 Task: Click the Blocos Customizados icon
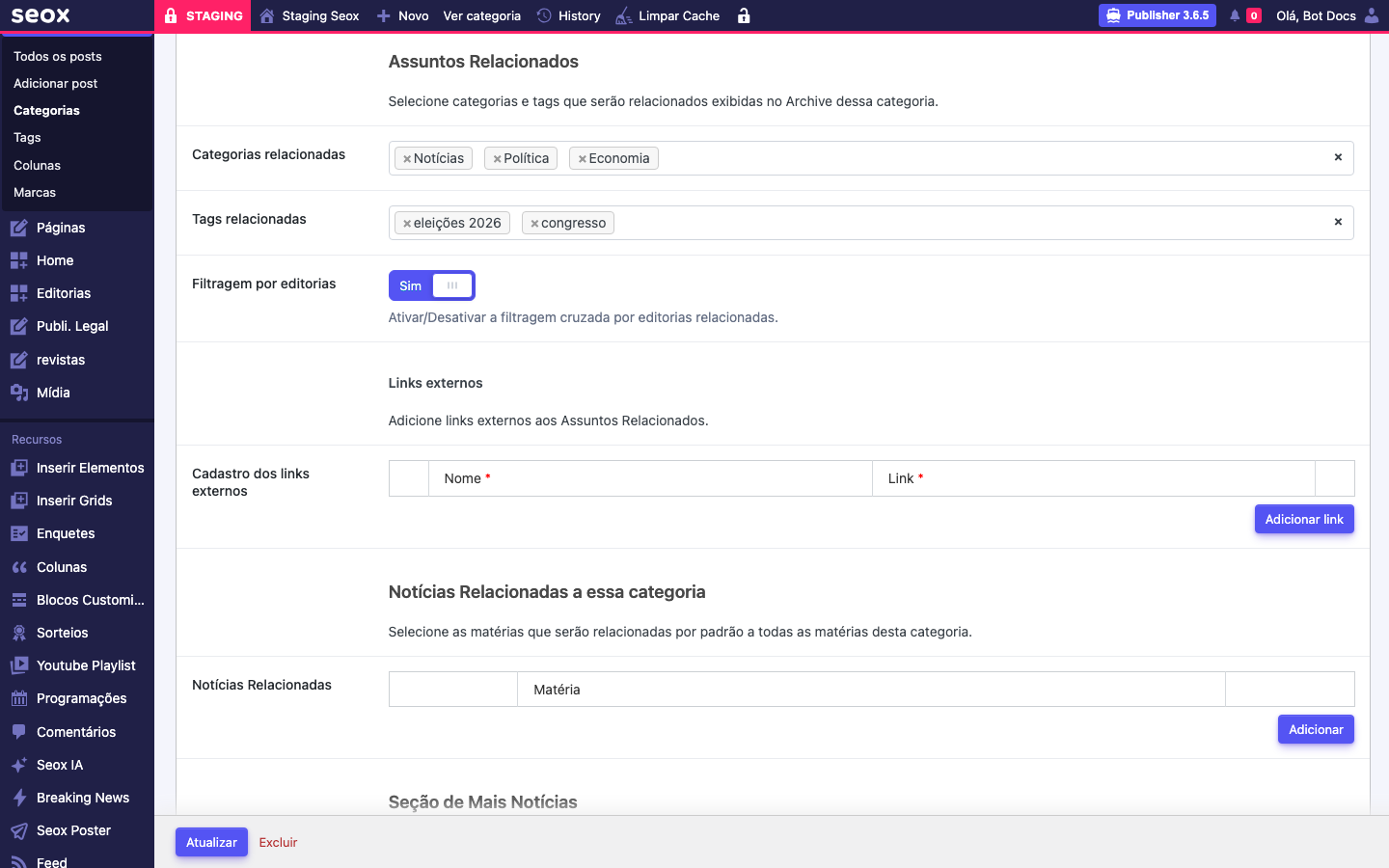point(18,600)
